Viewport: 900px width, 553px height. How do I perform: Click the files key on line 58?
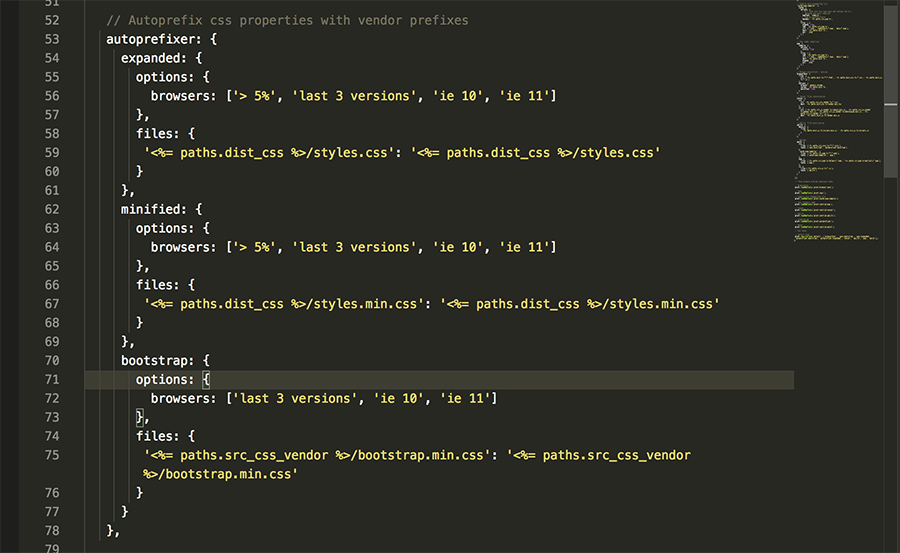pos(161,134)
